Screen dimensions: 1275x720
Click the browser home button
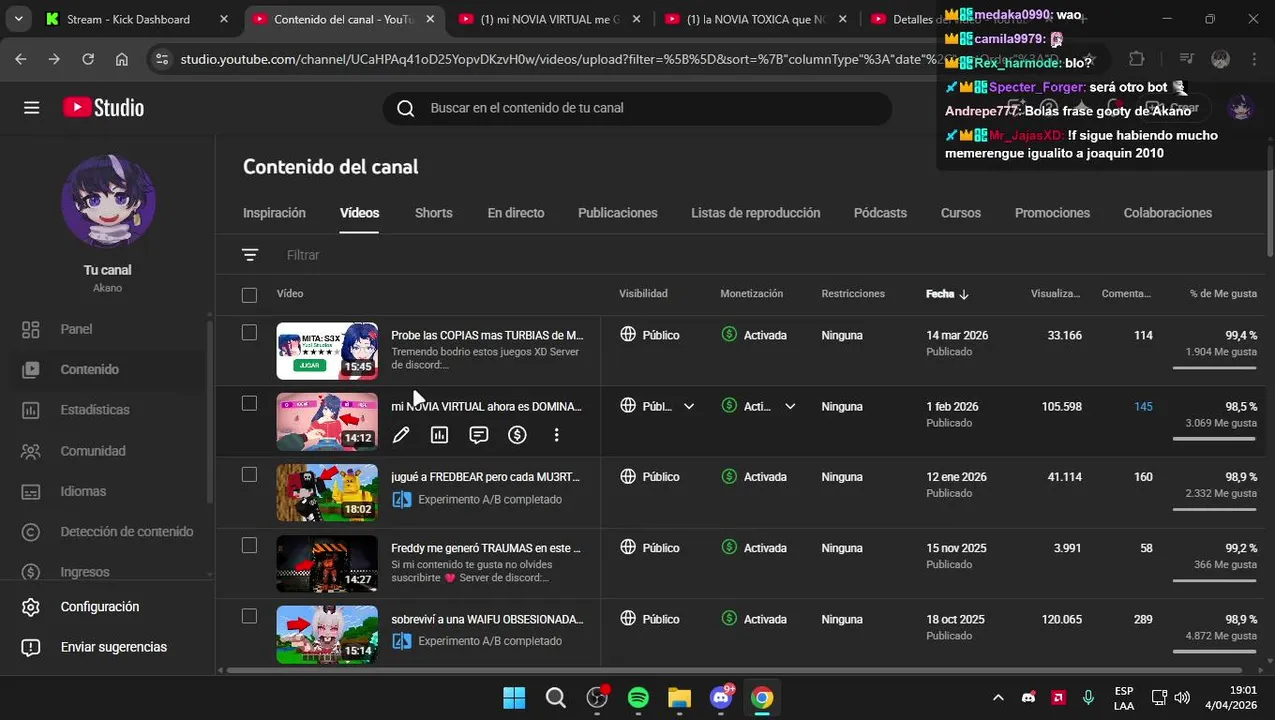(122, 59)
